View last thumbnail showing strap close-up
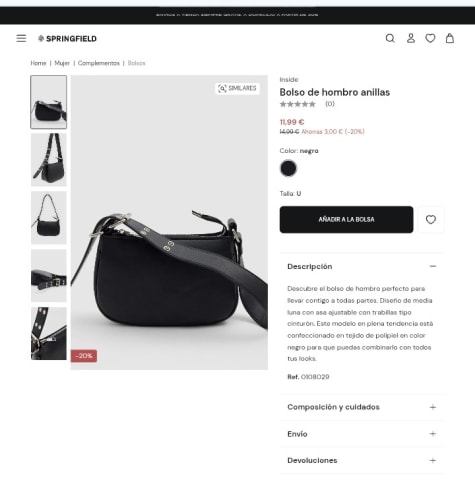This screenshot has width=475, height=486. [x=49, y=333]
